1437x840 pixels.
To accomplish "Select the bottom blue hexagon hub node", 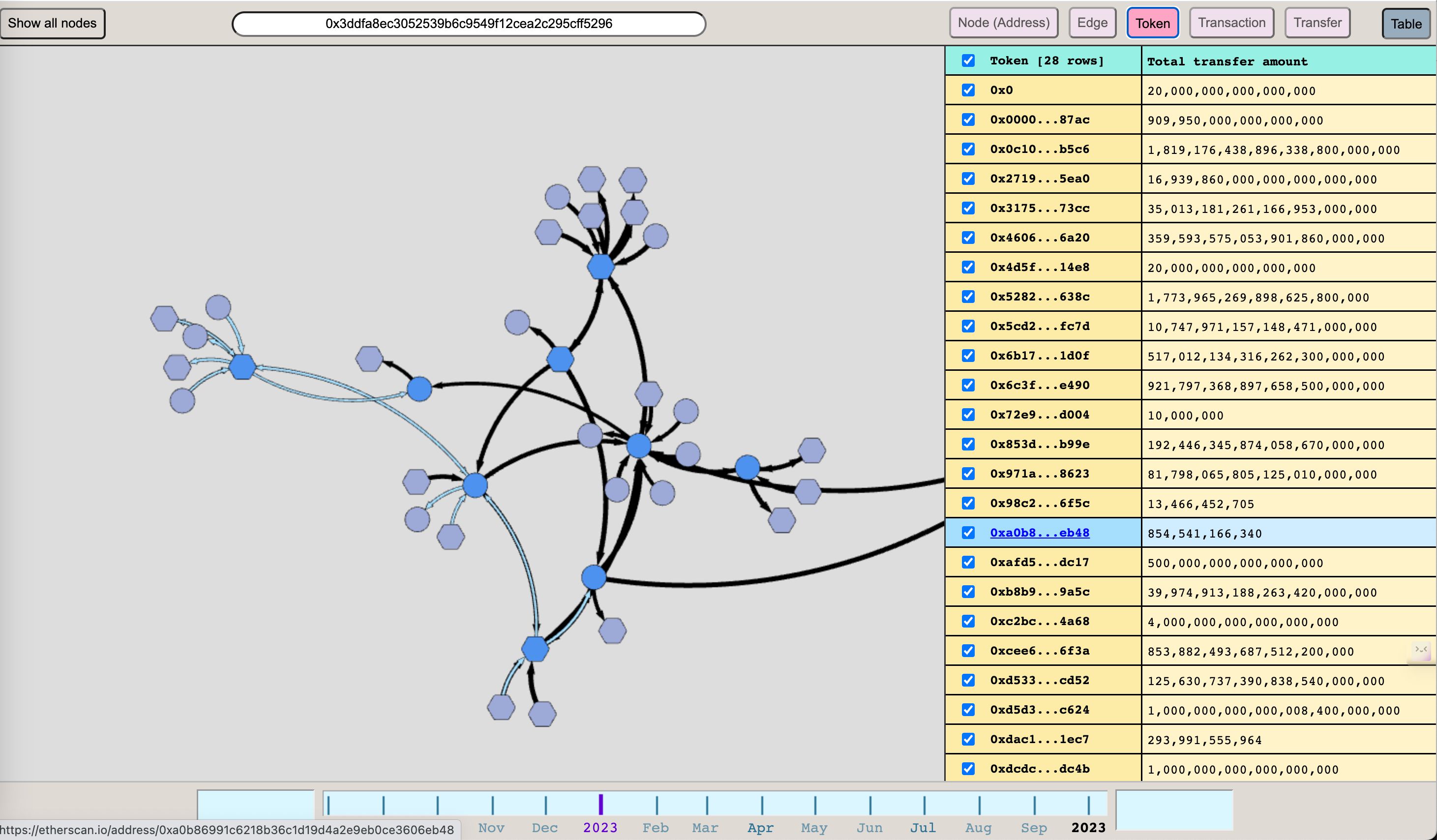I will [535, 649].
